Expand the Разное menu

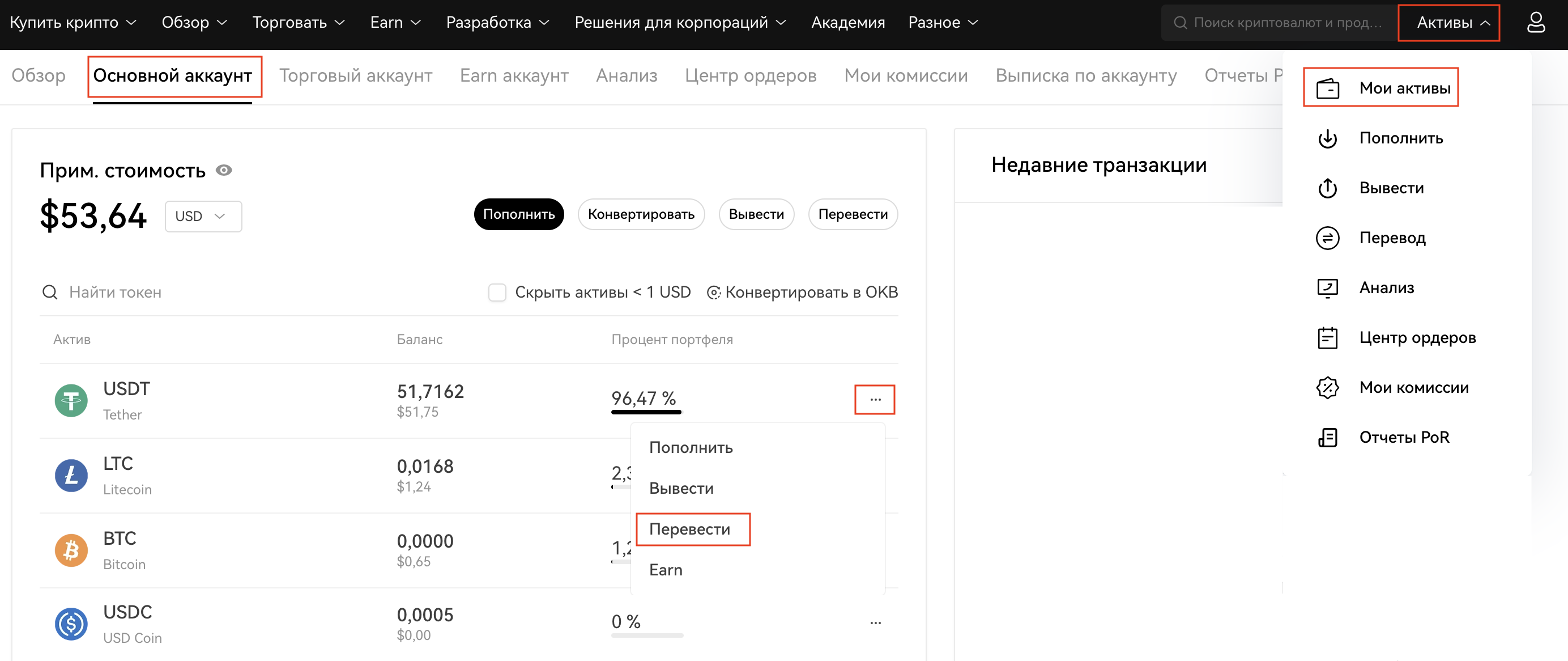click(x=944, y=23)
